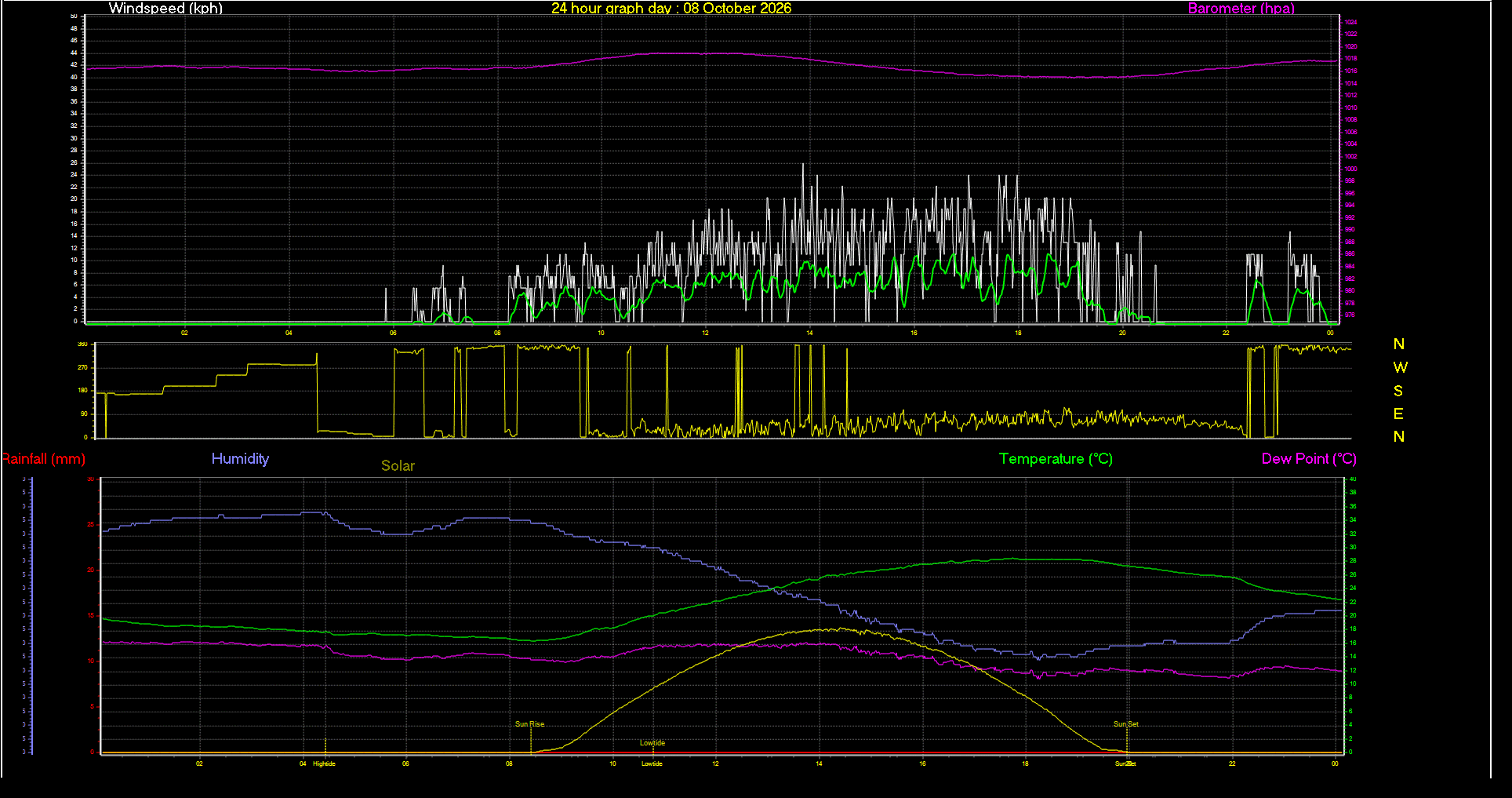The width and height of the screenshot is (1512, 798).
Task: Click the blue 'Humidity' legend label
Action: point(240,459)
